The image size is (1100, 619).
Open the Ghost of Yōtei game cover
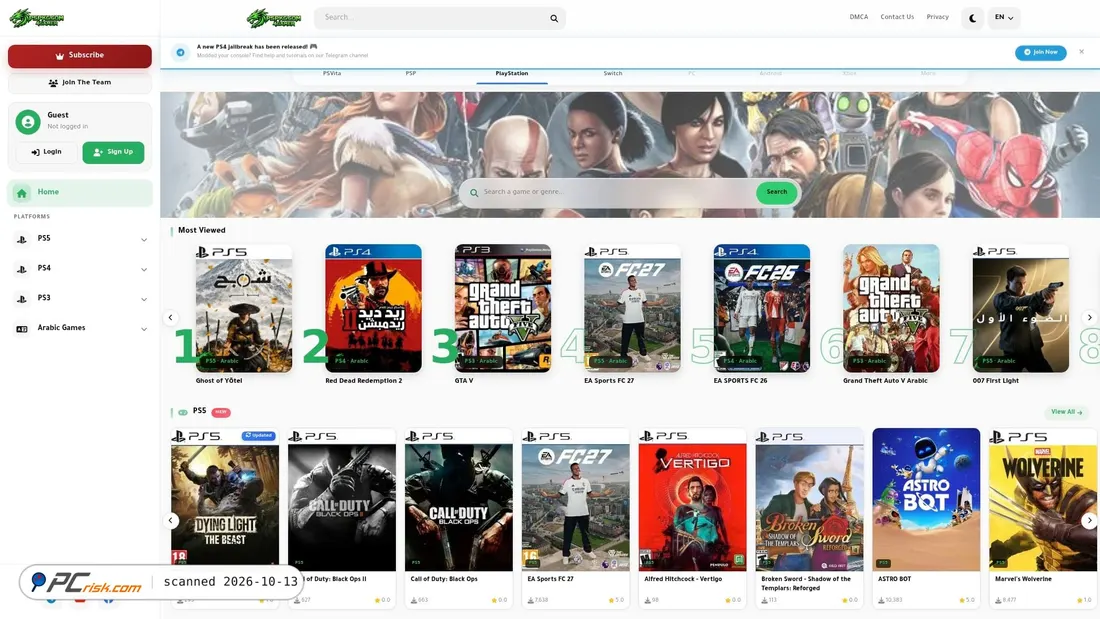point(243,309)
